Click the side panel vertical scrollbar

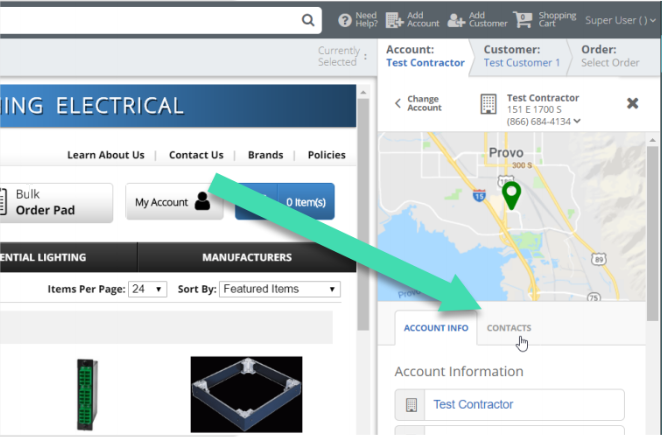(653, 233)
